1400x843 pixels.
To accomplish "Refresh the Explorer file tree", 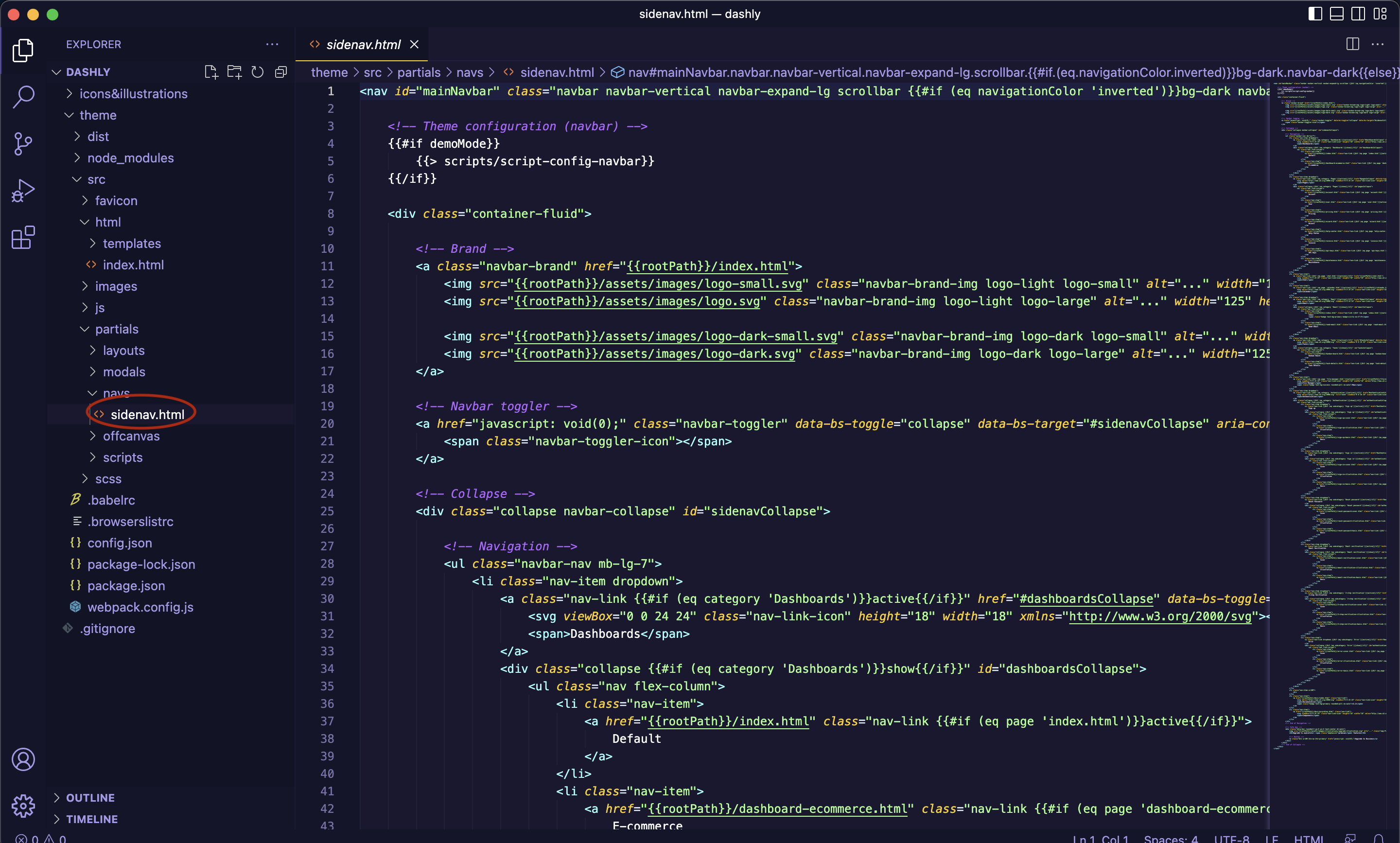I will coord(257,72).
